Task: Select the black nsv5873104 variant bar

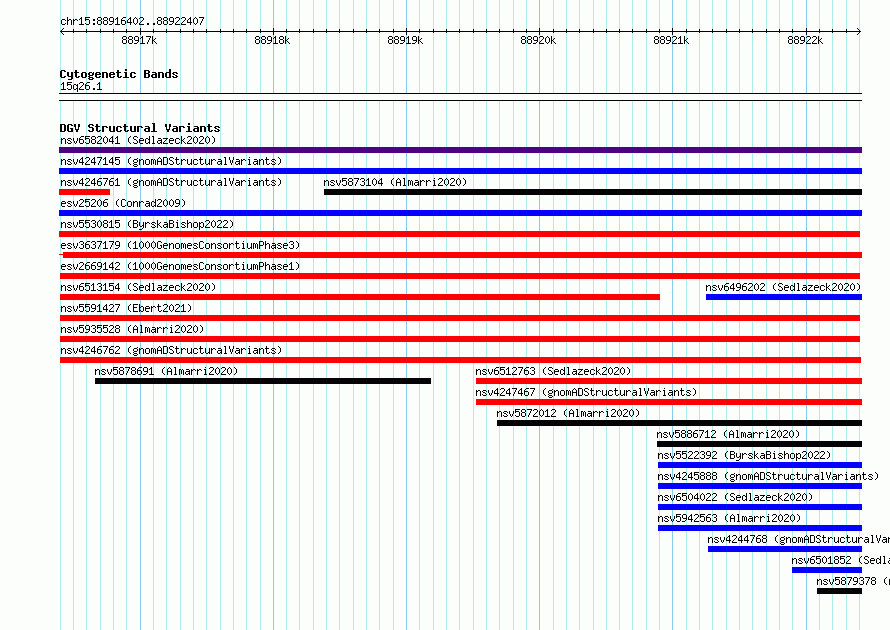Action: pos(593,192)
